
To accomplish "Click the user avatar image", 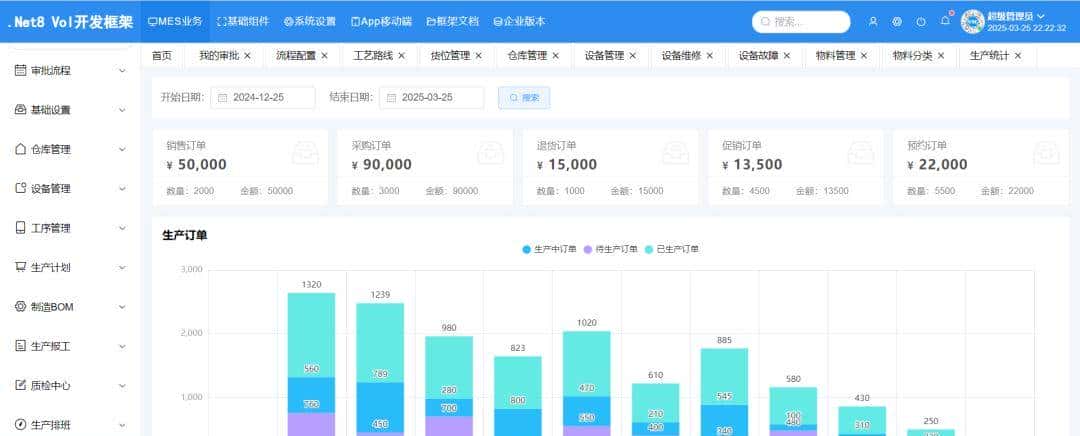I will 973,22.
